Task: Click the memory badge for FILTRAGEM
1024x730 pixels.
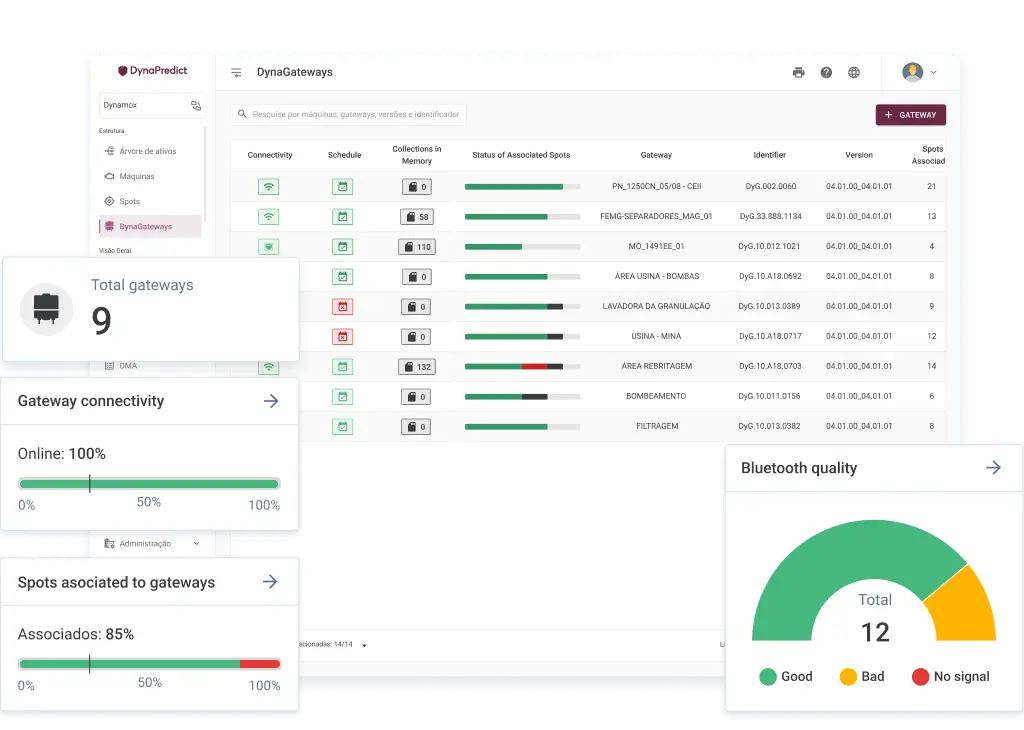Action: 416,427
